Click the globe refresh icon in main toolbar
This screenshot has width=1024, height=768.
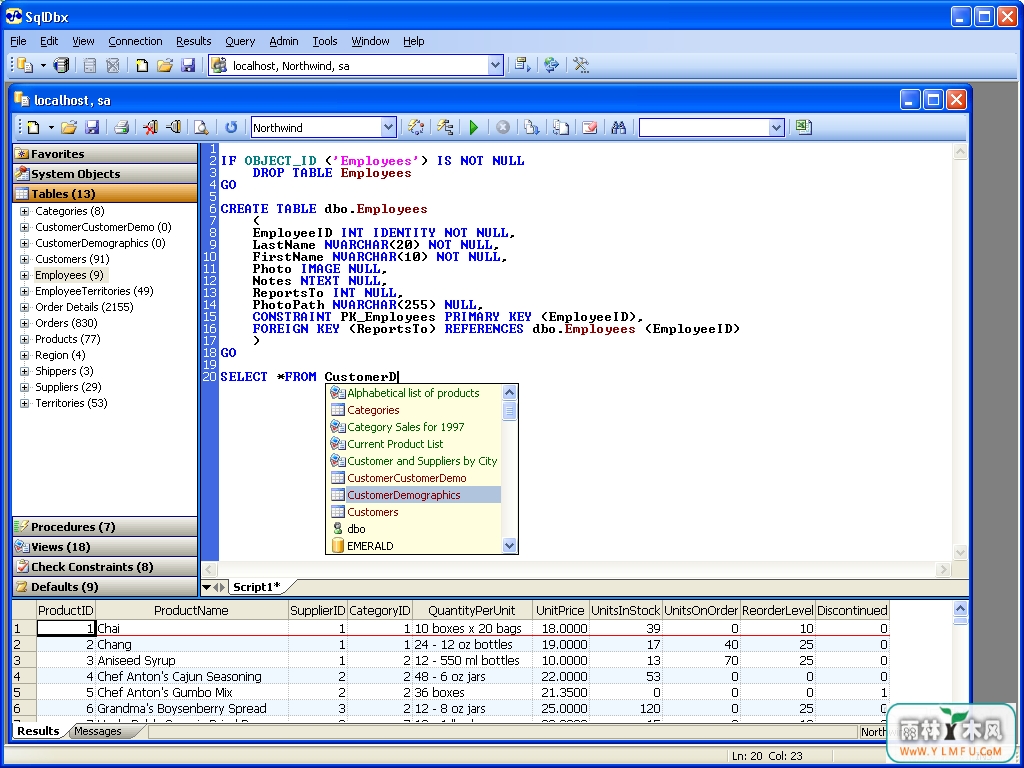coord(551,65)
